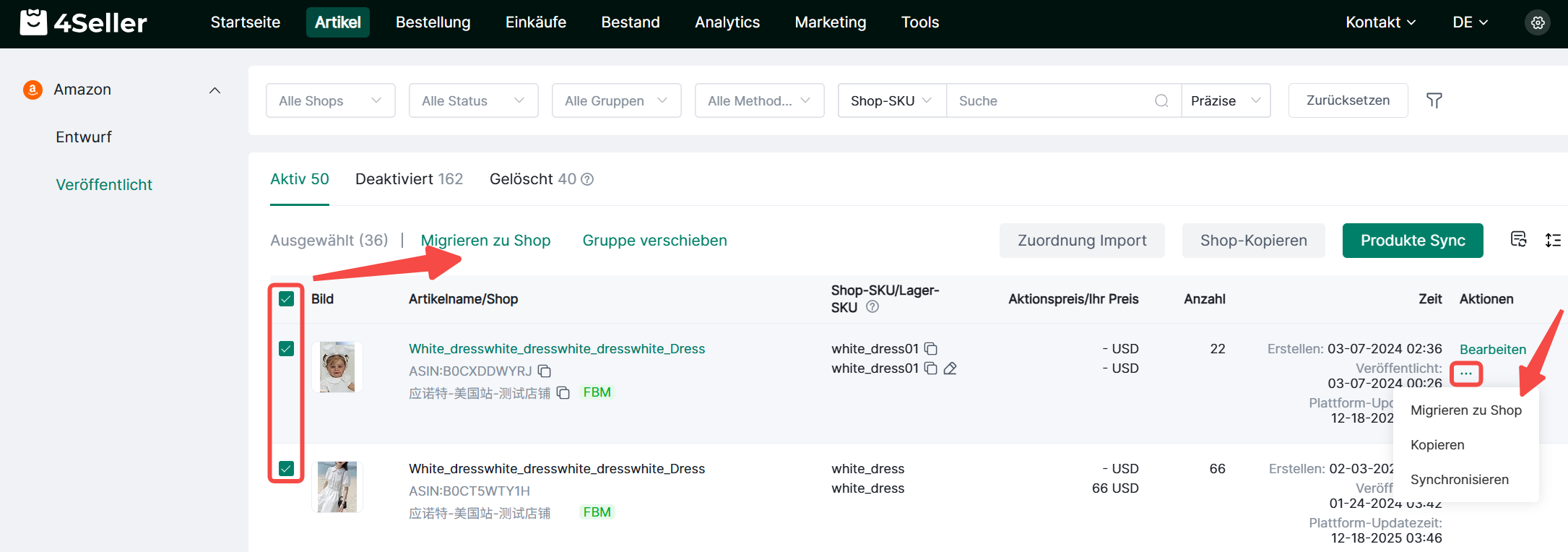Toggle the row height icon
Viewport: 1568px width, 552px height.
coord(1552,240)
